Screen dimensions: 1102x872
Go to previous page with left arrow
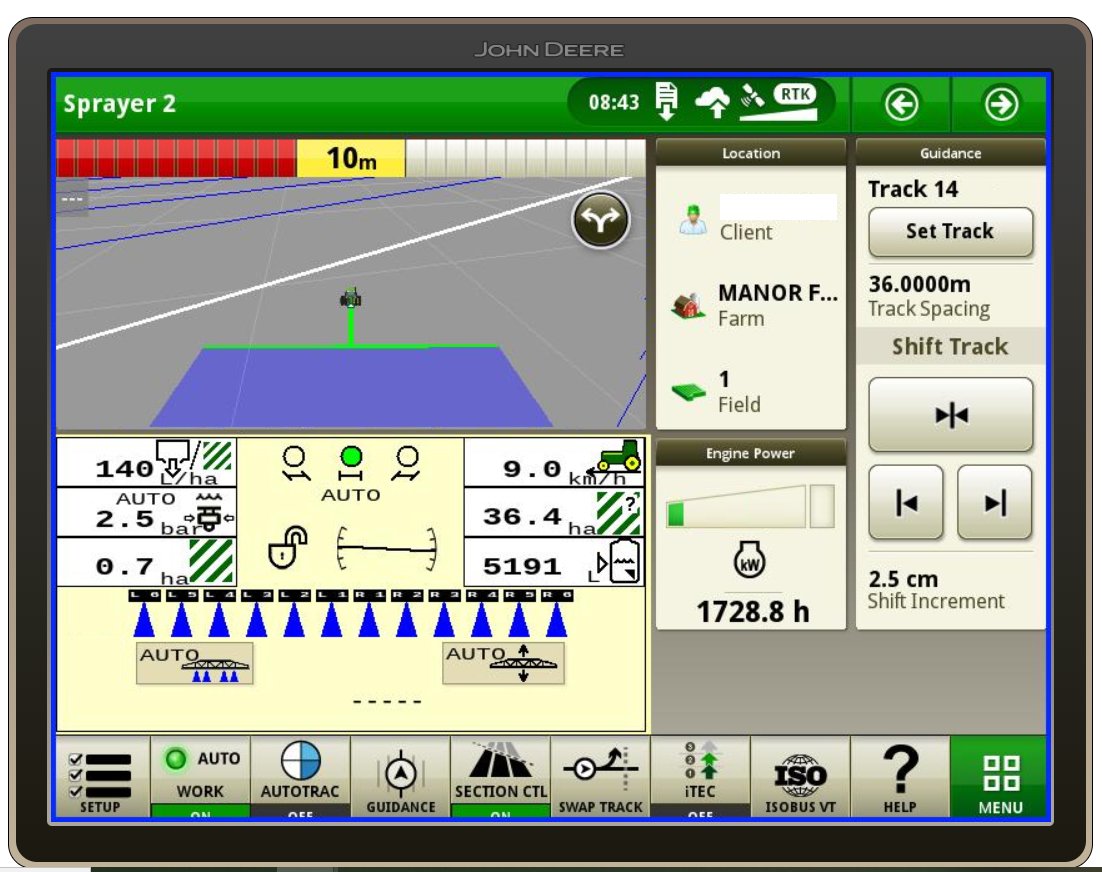(901, 104)
